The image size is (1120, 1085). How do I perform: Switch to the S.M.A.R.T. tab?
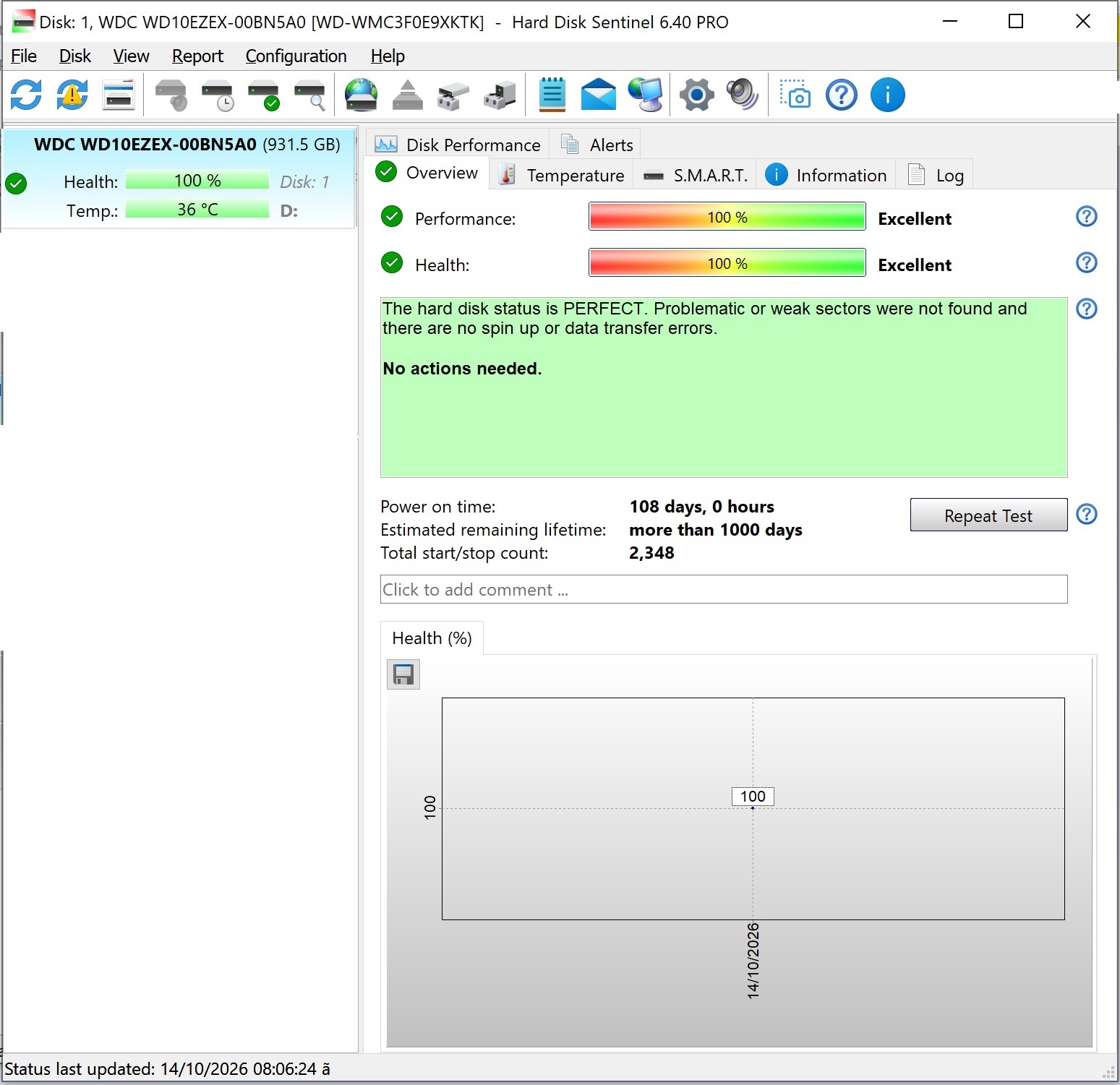click(x=695, y=175)
